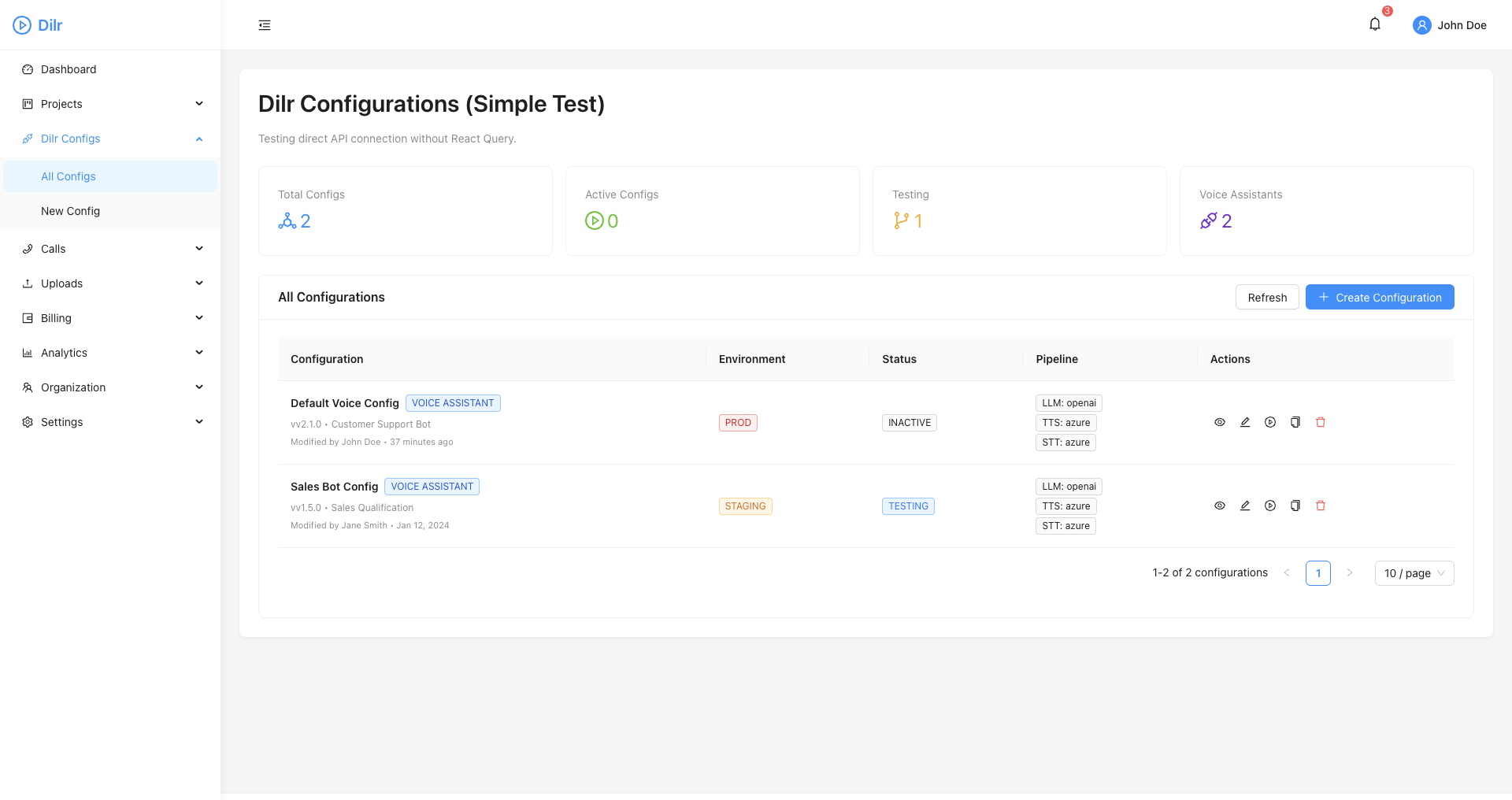Image resolution: width=1512 pixels, height=800 pixels.
Task: Collapse sidebar using the menu fold icon
Action: tap(265, 25)
